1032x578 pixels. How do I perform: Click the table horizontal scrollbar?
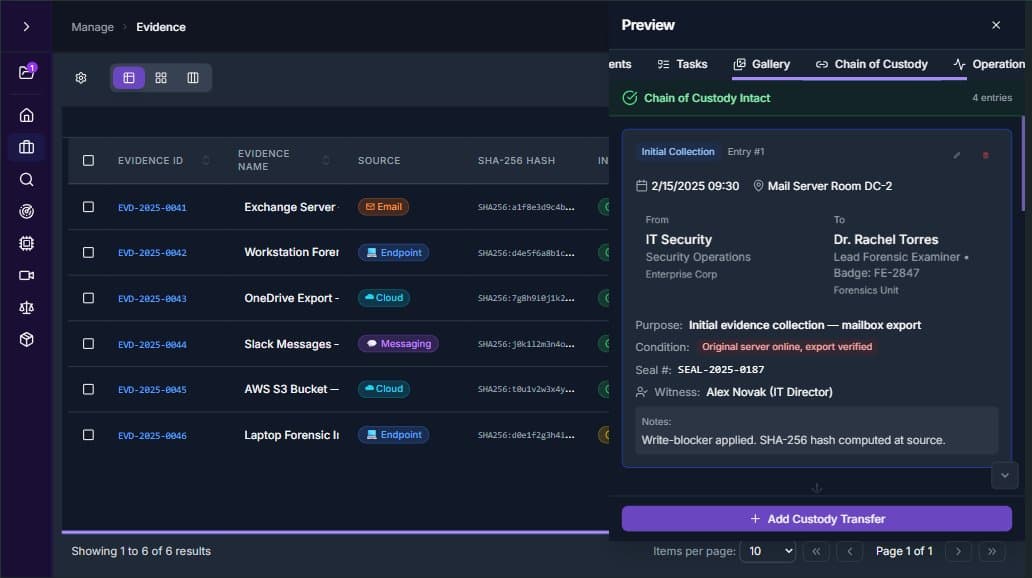[x=335, y=532]
